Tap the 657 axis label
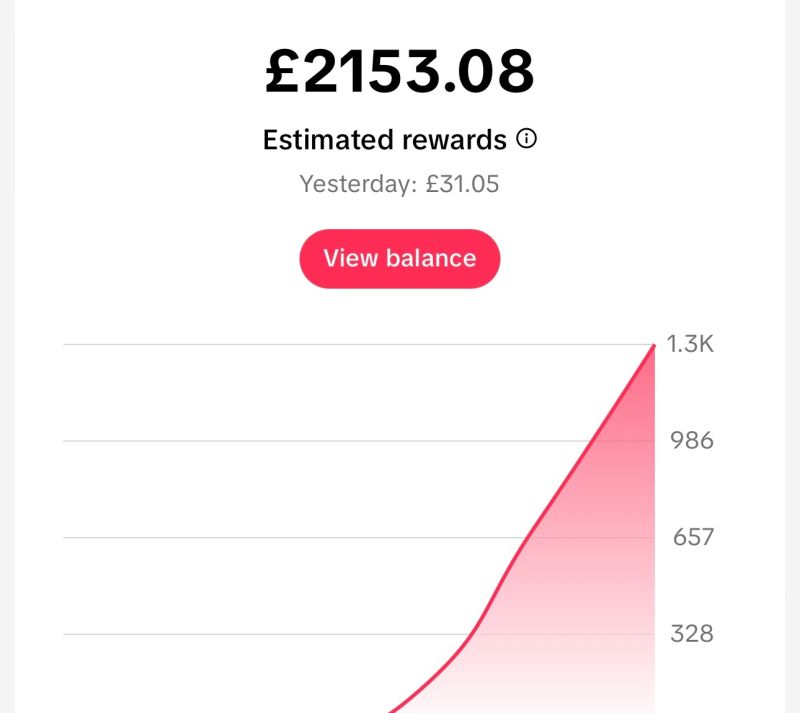 [x=693, y=537]
